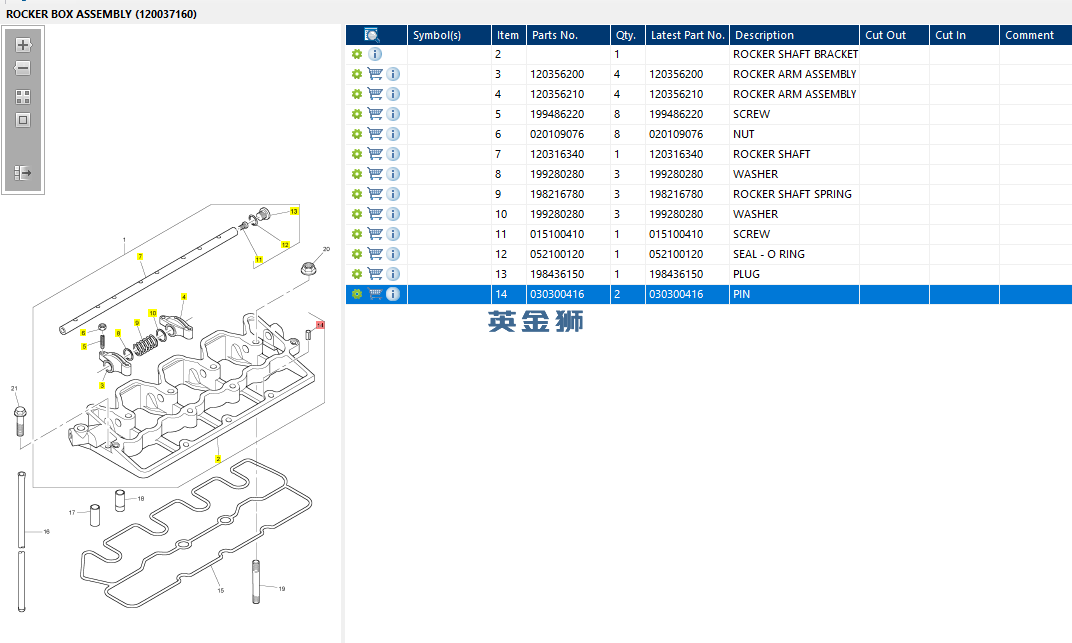Viewport: 1072px width, 643px height.
Task: Sort table by Description column header
Action: pyautogui.click(x=764, y=35)
